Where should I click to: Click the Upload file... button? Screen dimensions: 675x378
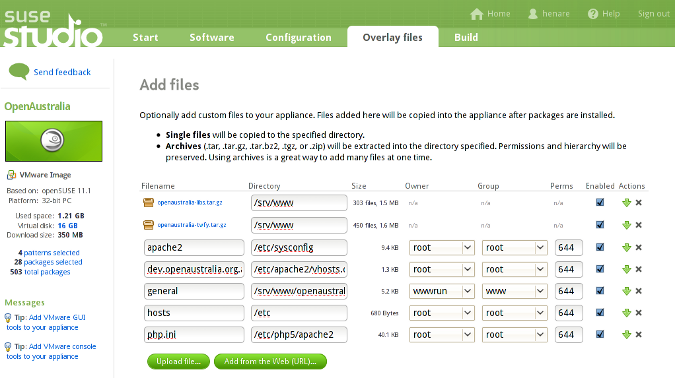click(x=178, y=361)
